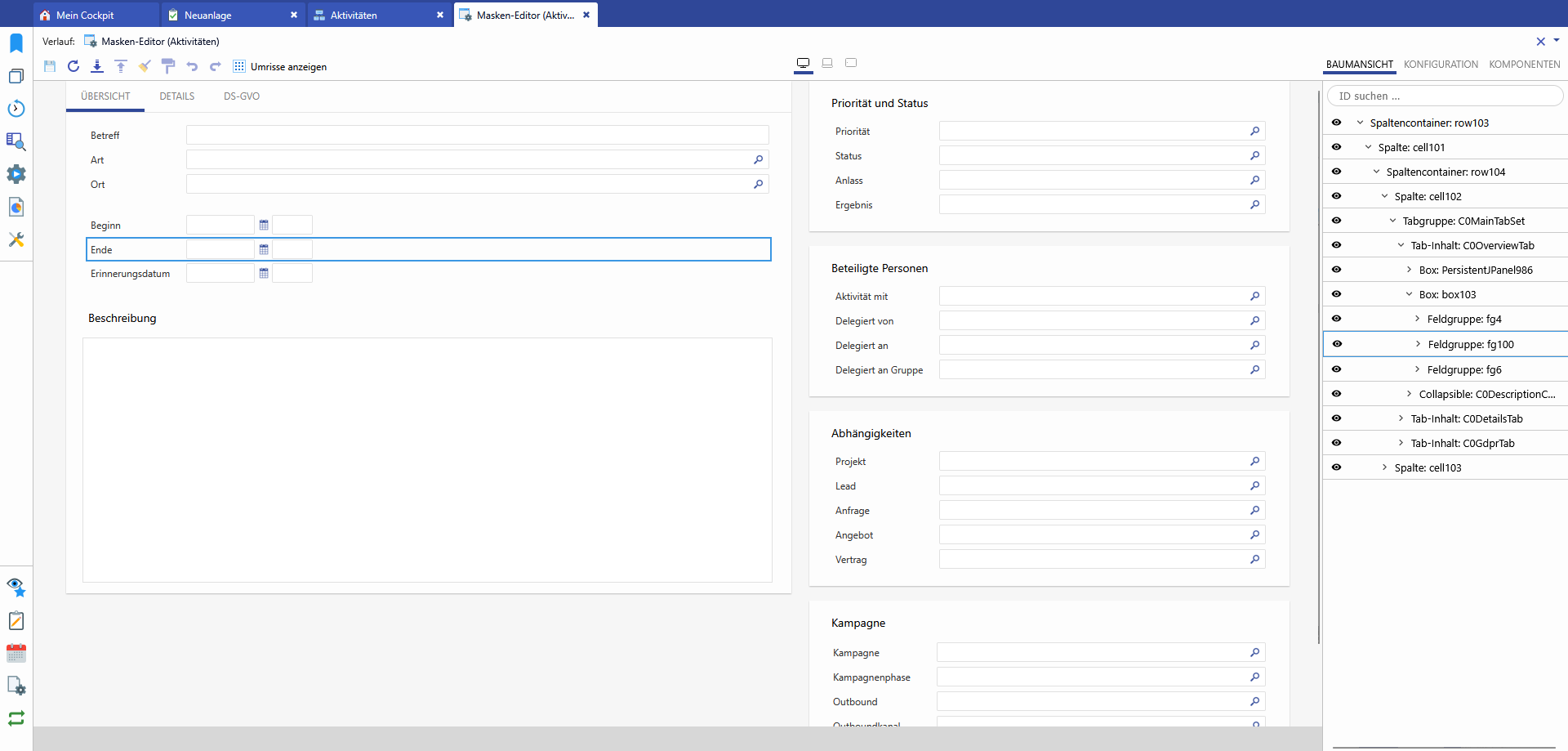The image size is (1568, 751).
Task: Switch to the DETAILS tab
Action: 177,96
